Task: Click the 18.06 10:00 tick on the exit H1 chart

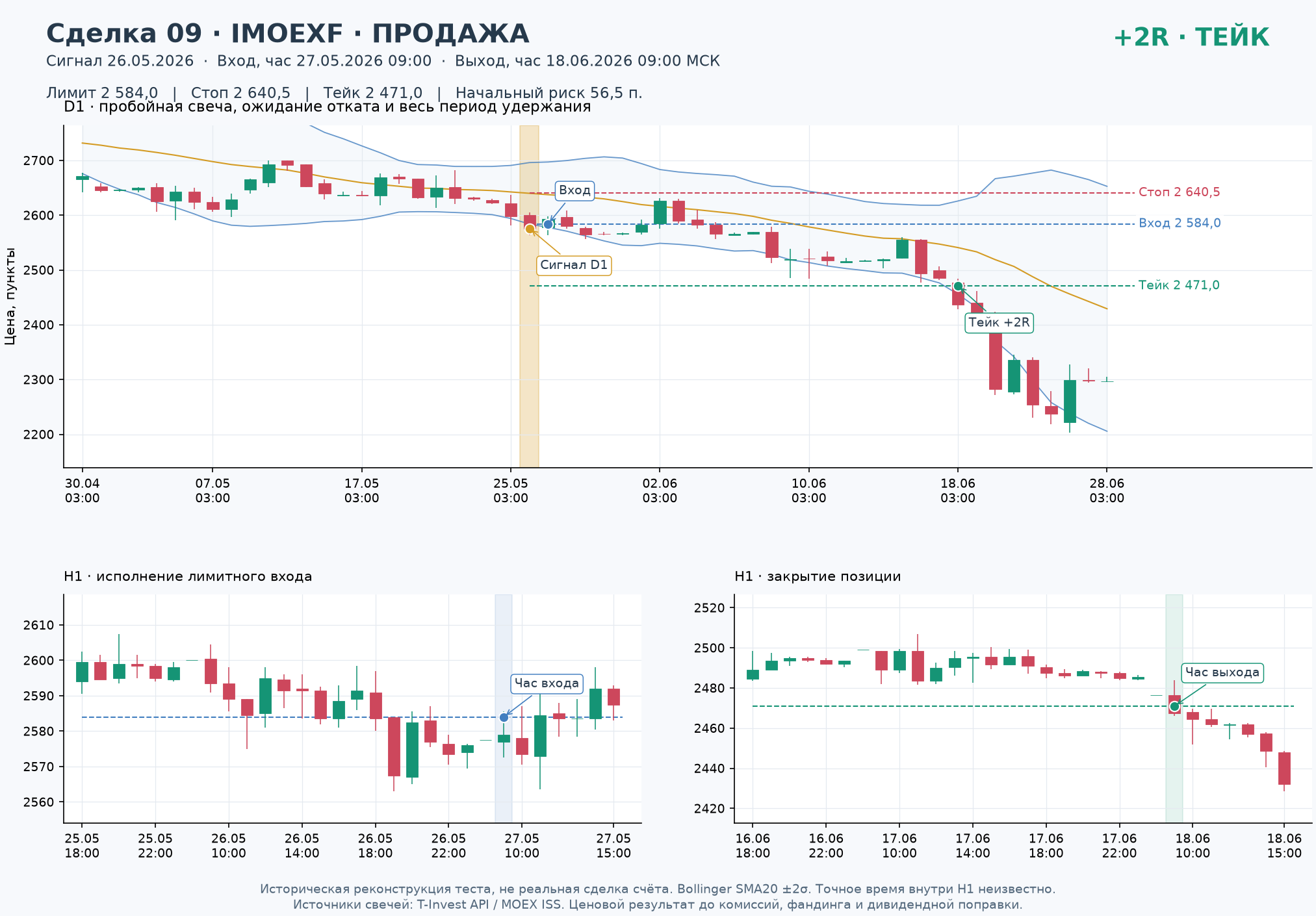Action: pos(1193,846)
